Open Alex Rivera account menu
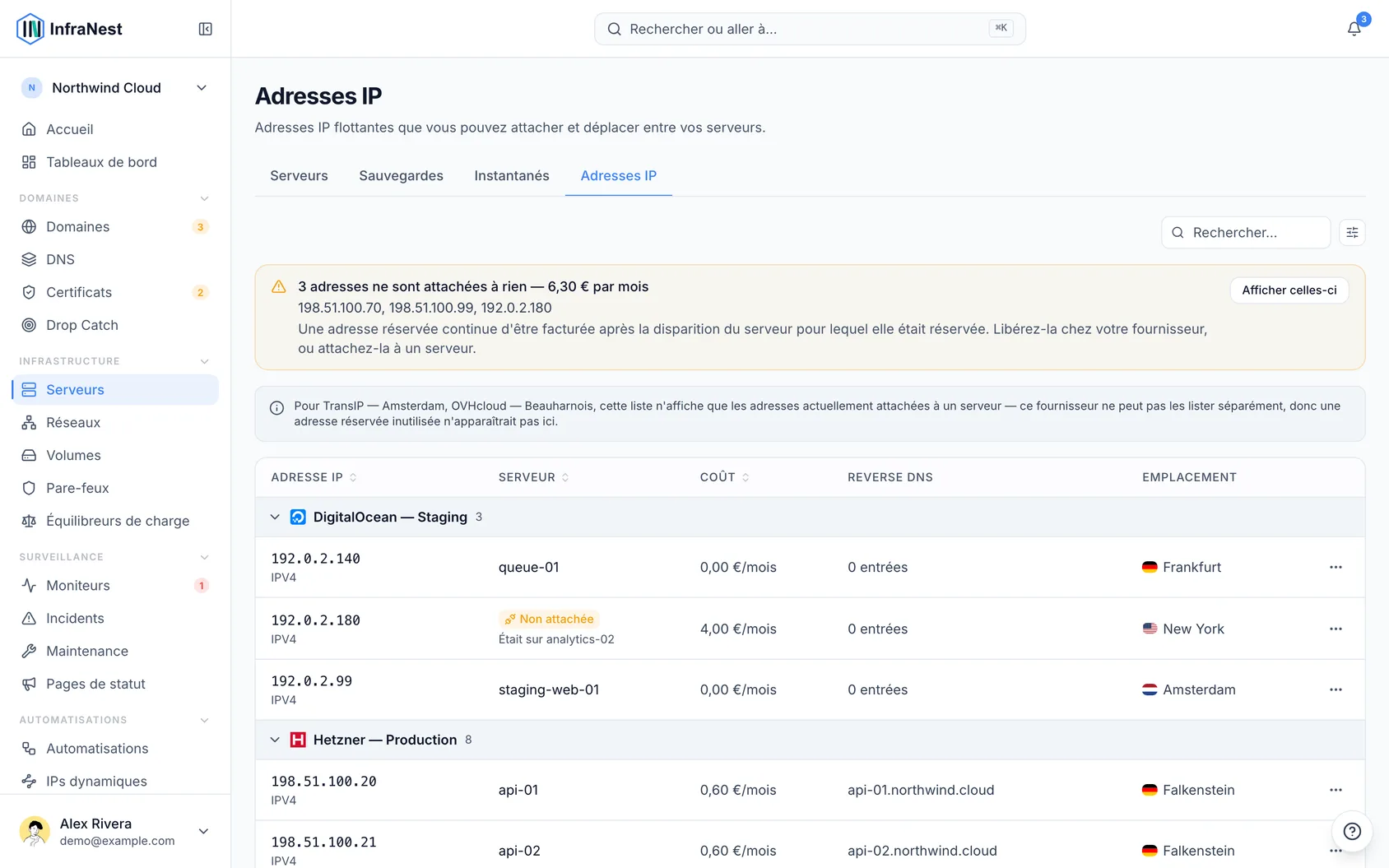This screenshot has width=1389, height=868. click(x=115, y=831)
